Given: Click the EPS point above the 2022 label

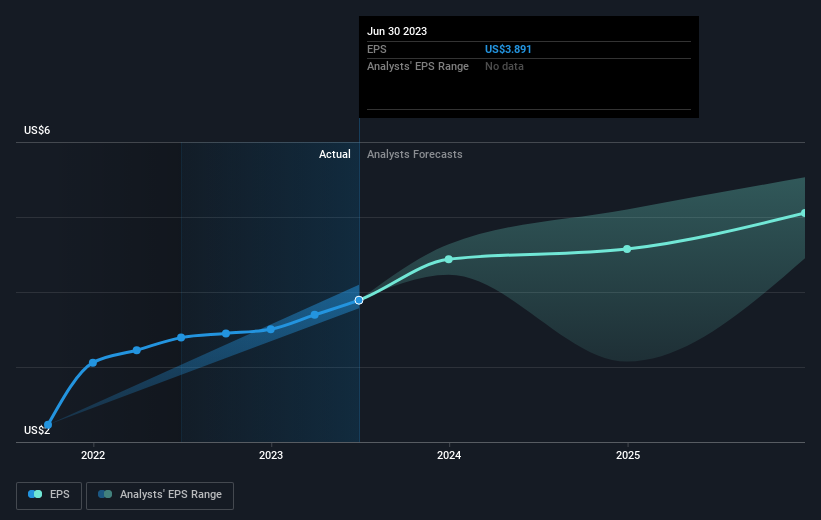Looking at the screenshot, I should tap(93, 362).
